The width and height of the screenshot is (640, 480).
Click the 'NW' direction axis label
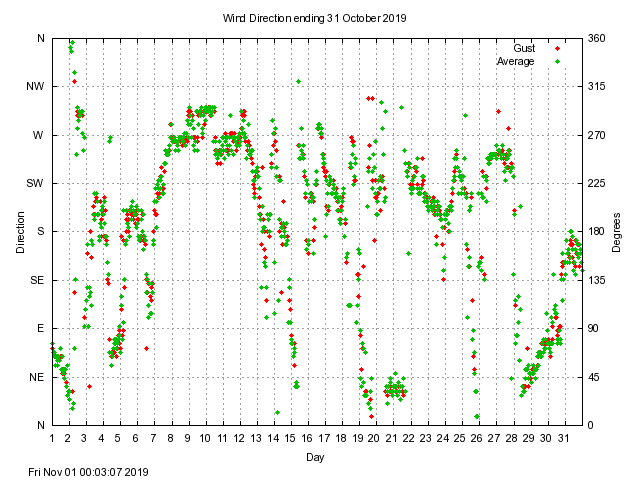coord(35,87)
